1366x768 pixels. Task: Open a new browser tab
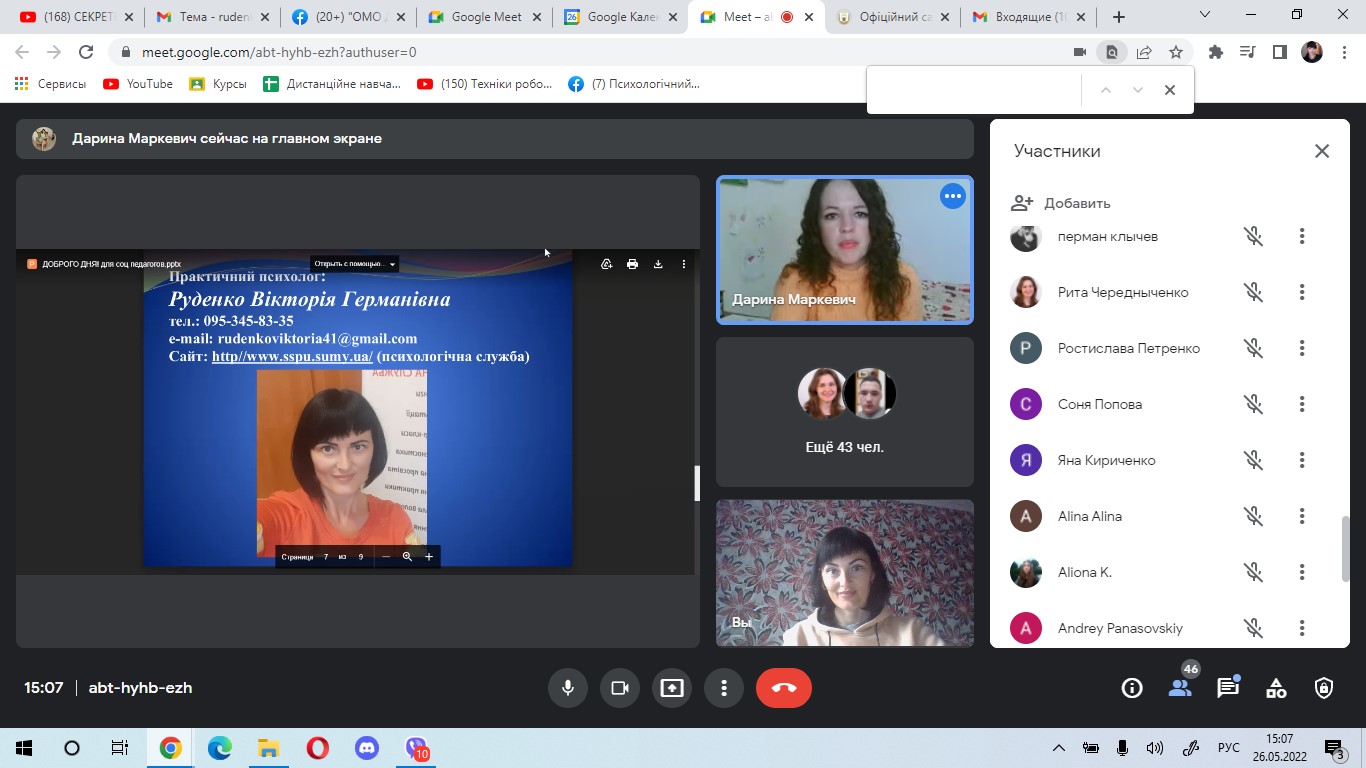tap(1118, 17)
